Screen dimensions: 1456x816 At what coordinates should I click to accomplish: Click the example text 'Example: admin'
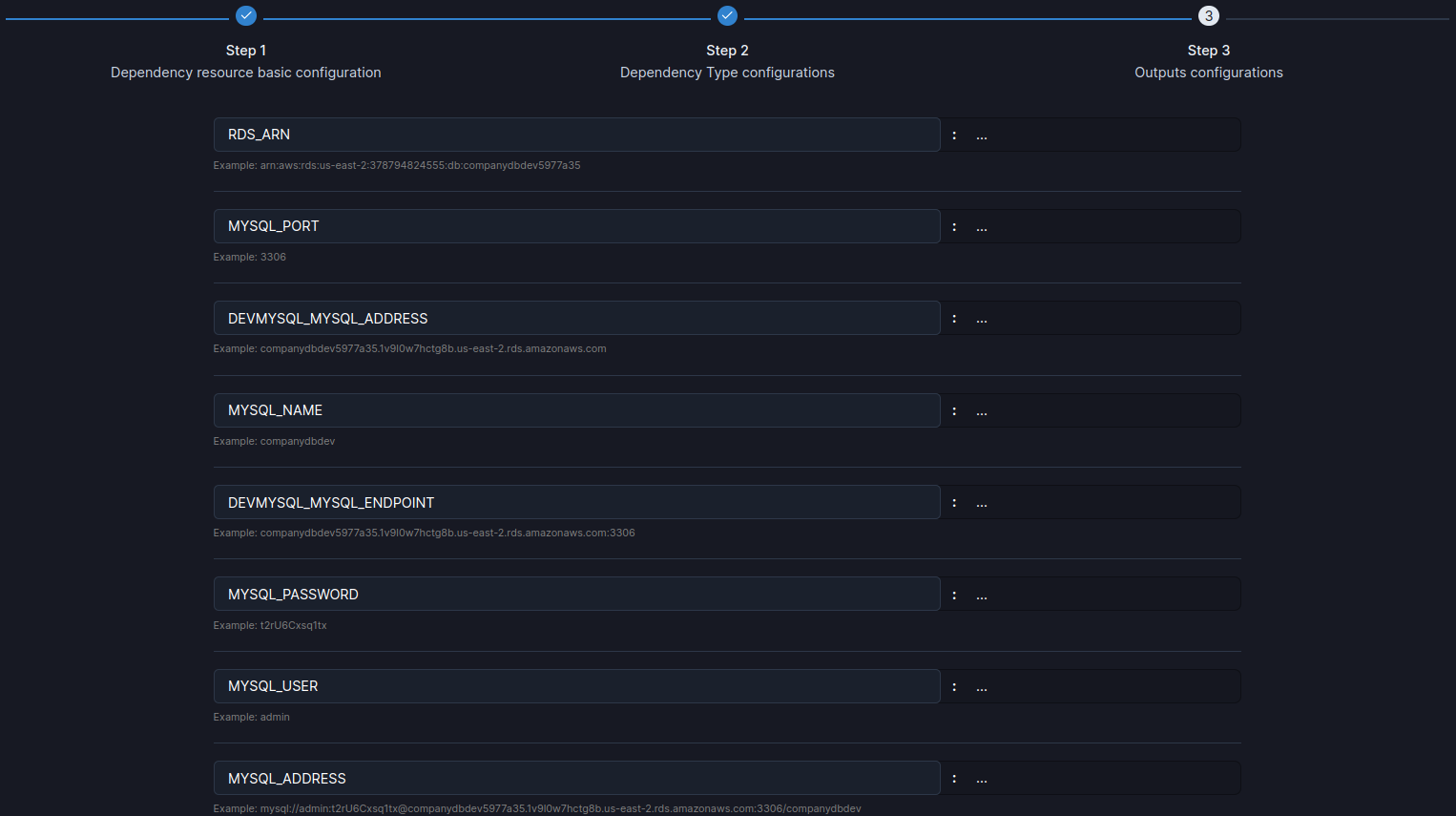251,717
